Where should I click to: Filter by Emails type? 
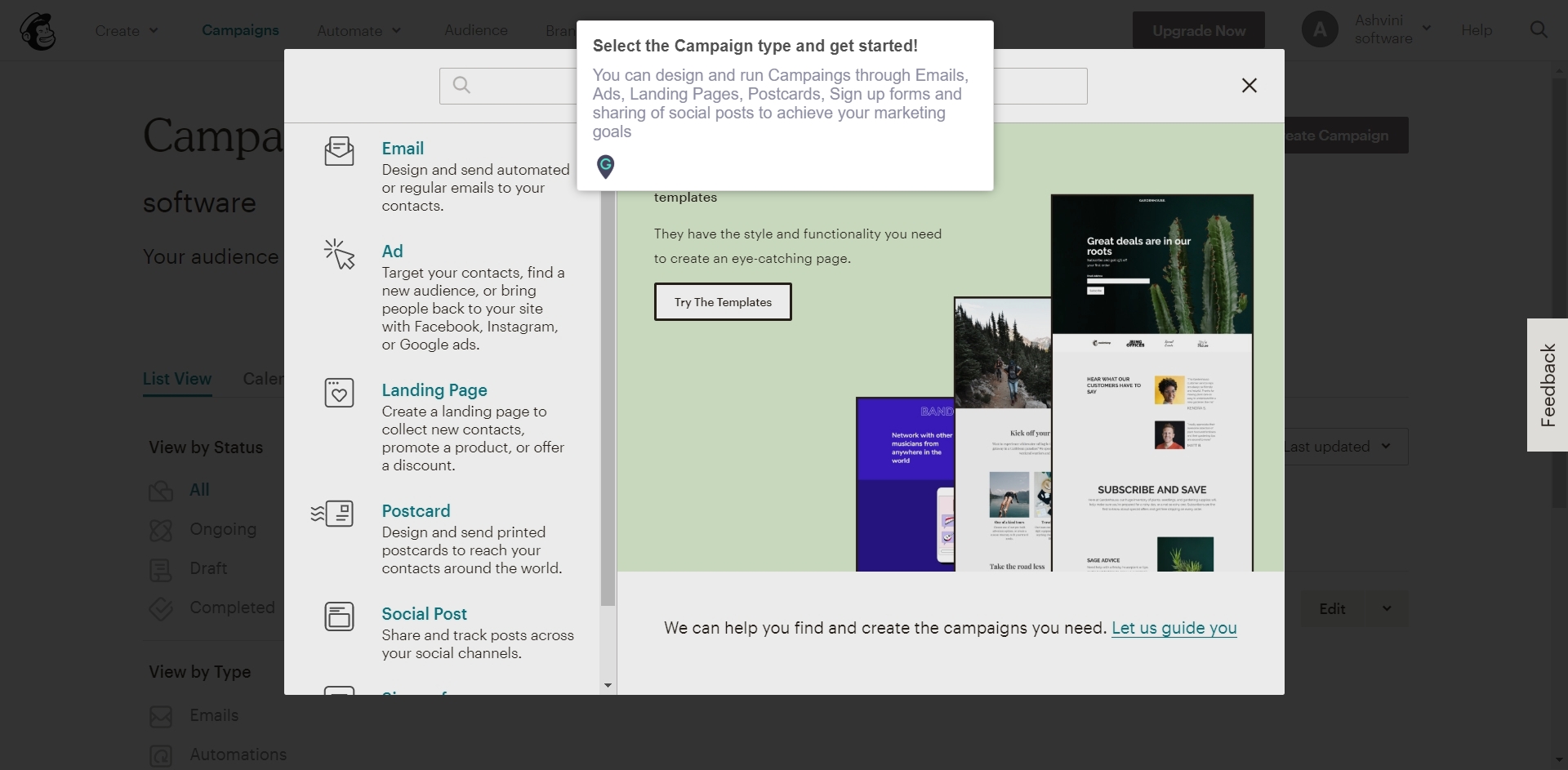pyautogui.click(x=214, y=715)
